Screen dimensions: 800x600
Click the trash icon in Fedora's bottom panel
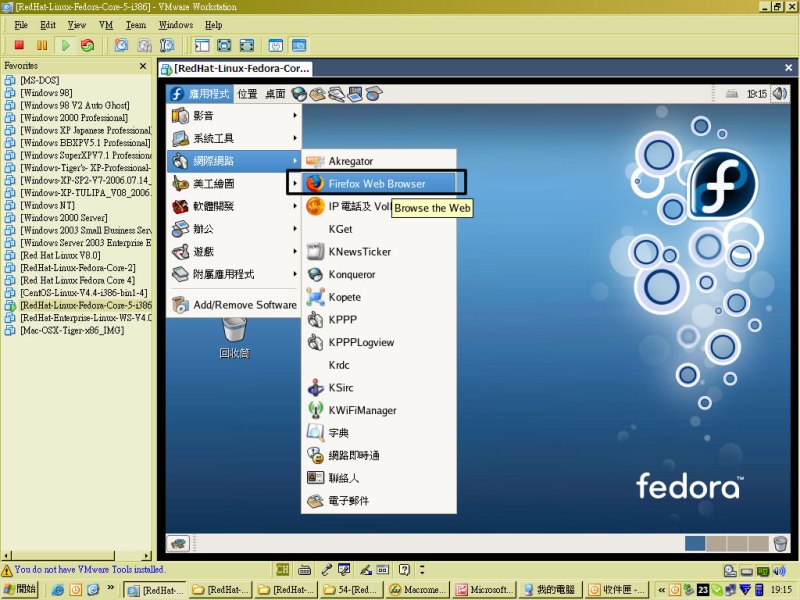point(780,543)
